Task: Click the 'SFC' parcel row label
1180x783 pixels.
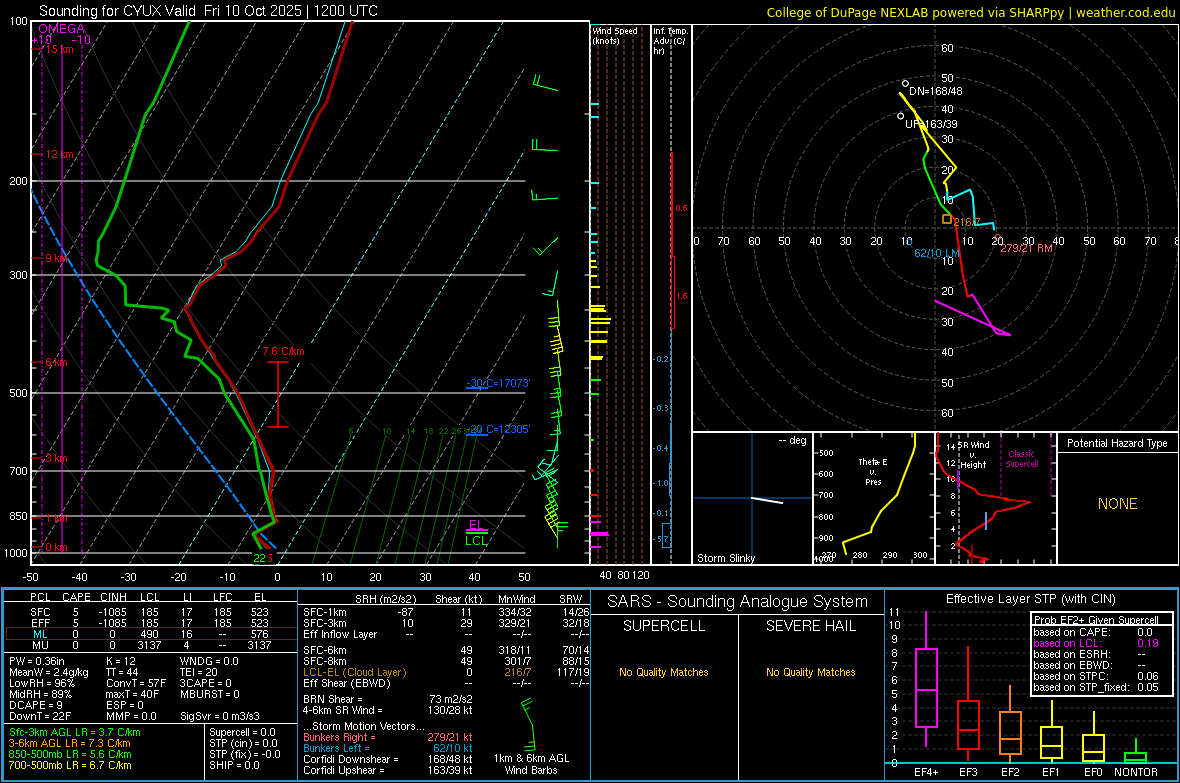Action: click(40, 612)
